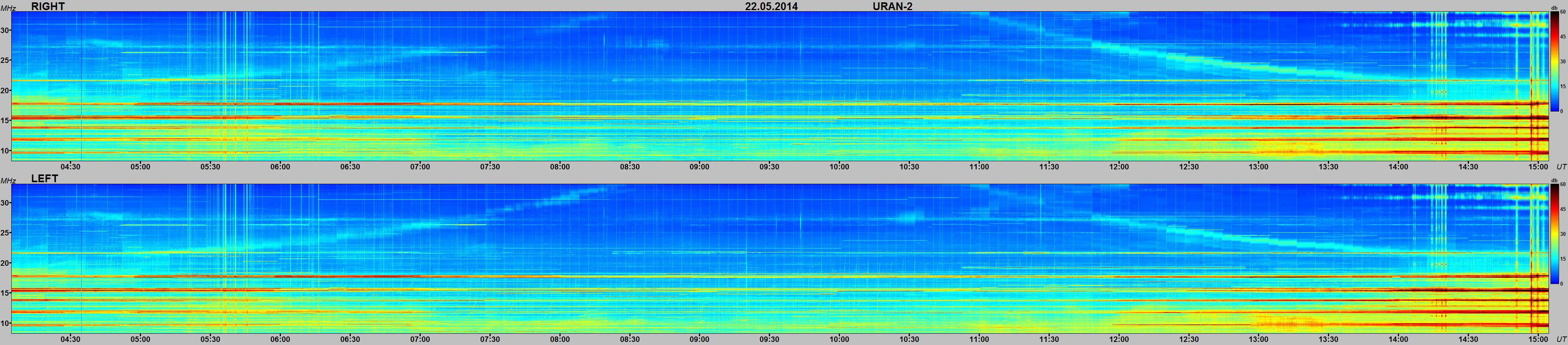Click 15:00 tick on LEFT panel time axis
This screenshot has height=345, width=1568.
(1538, 340)
